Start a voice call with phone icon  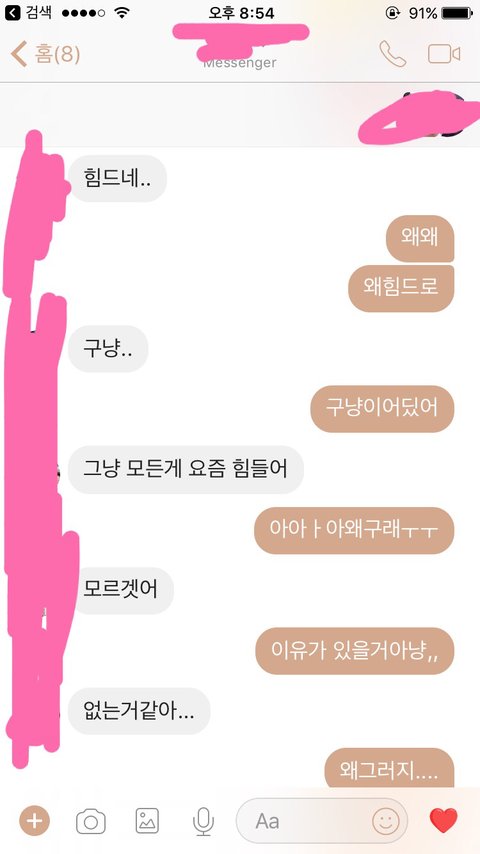[392, 54]
